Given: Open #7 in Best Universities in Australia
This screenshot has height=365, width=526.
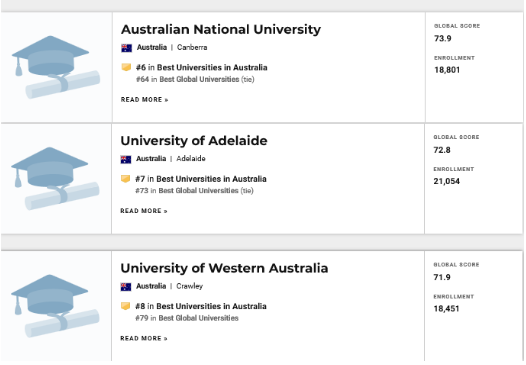Looking at the screenshot, I should [x=201, y=179].
